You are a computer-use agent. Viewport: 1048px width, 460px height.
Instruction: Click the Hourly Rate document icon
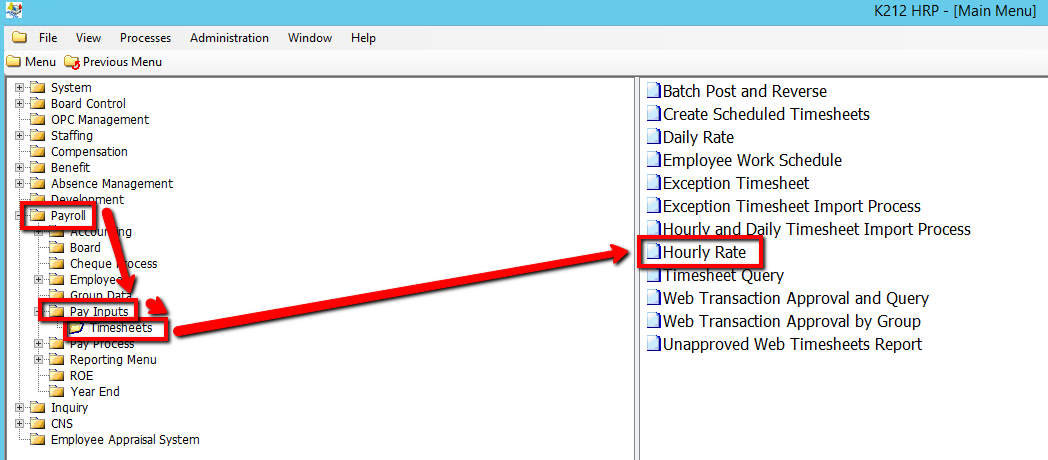coord(653,252)
